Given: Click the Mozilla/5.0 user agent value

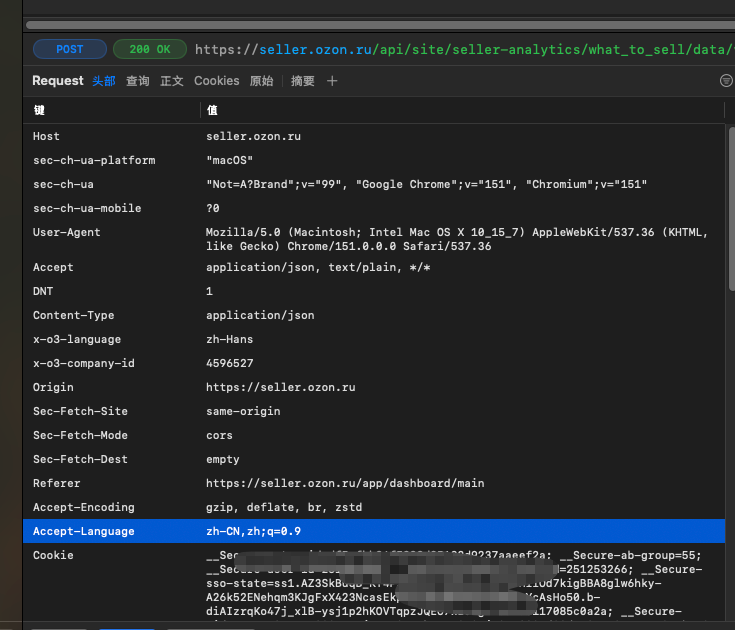Looking at the screenshot, I should (457, 239).
